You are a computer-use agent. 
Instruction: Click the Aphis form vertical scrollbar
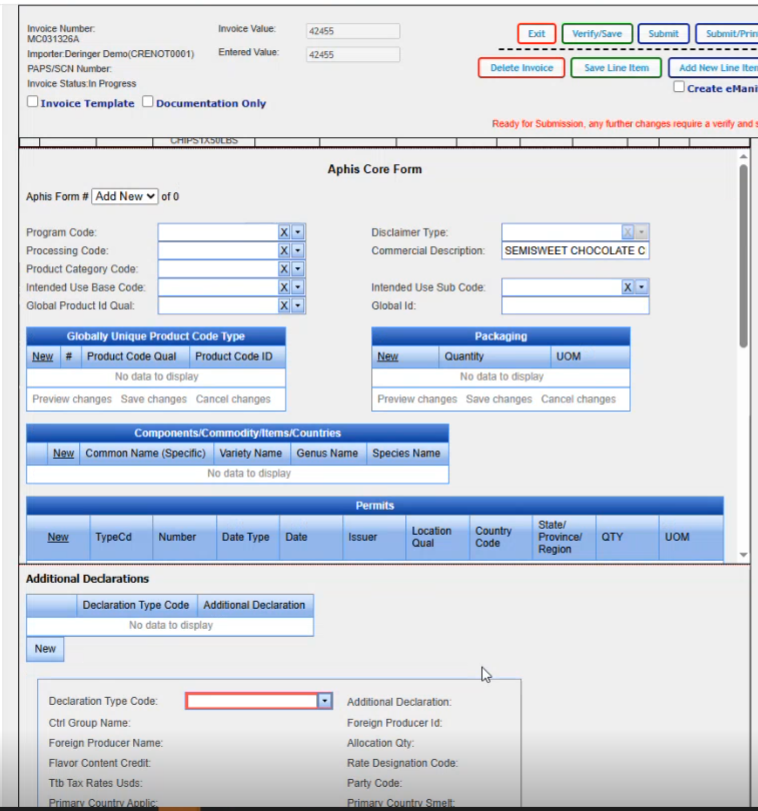(743, 260)
